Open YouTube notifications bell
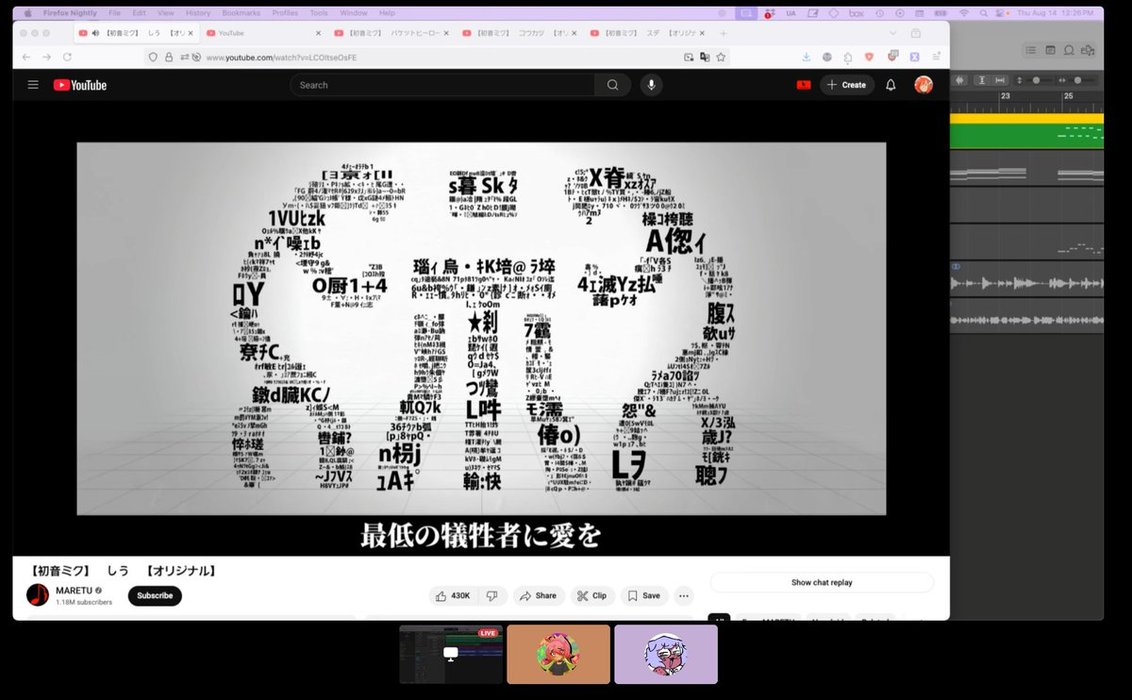The height and width of the screenshot is (700, 1132). [891, 85]
